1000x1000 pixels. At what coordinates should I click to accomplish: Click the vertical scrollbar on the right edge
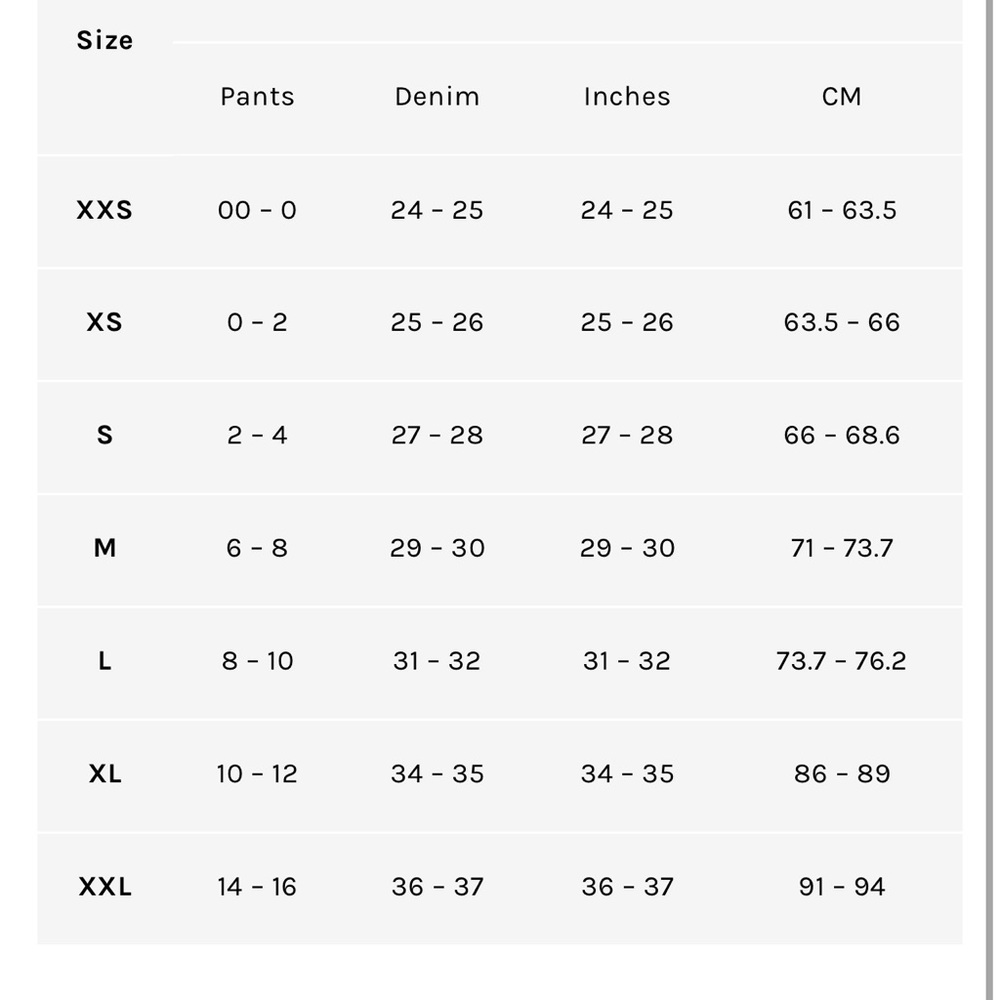point(989,500)
